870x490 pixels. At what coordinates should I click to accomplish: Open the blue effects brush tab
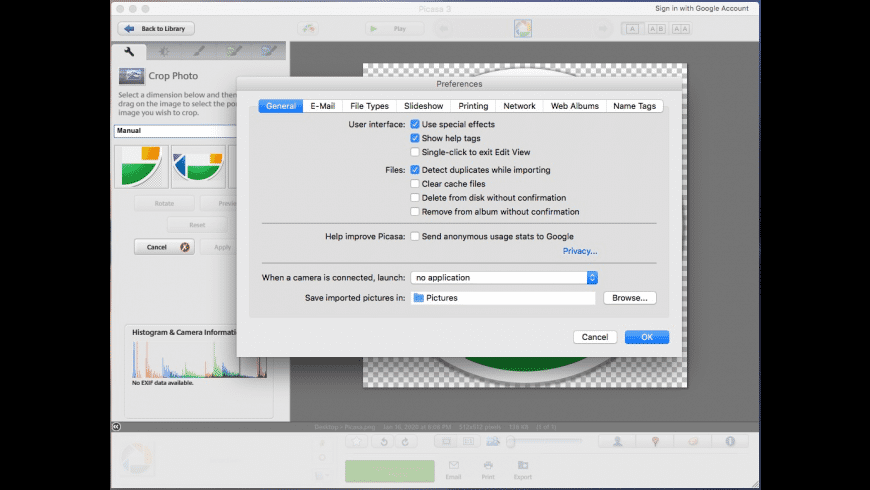[x=269, y=52]
